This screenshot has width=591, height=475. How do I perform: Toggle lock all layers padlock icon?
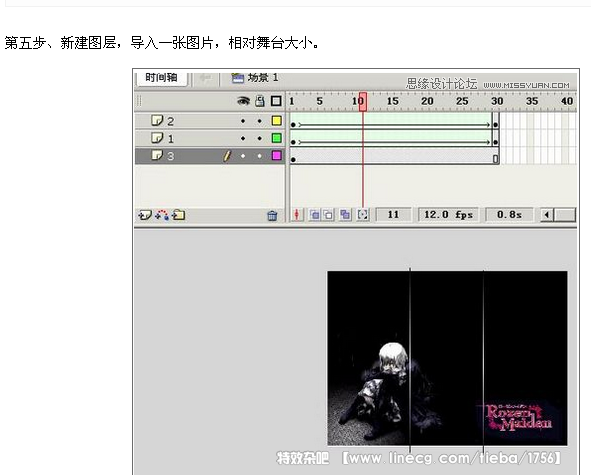260,101
